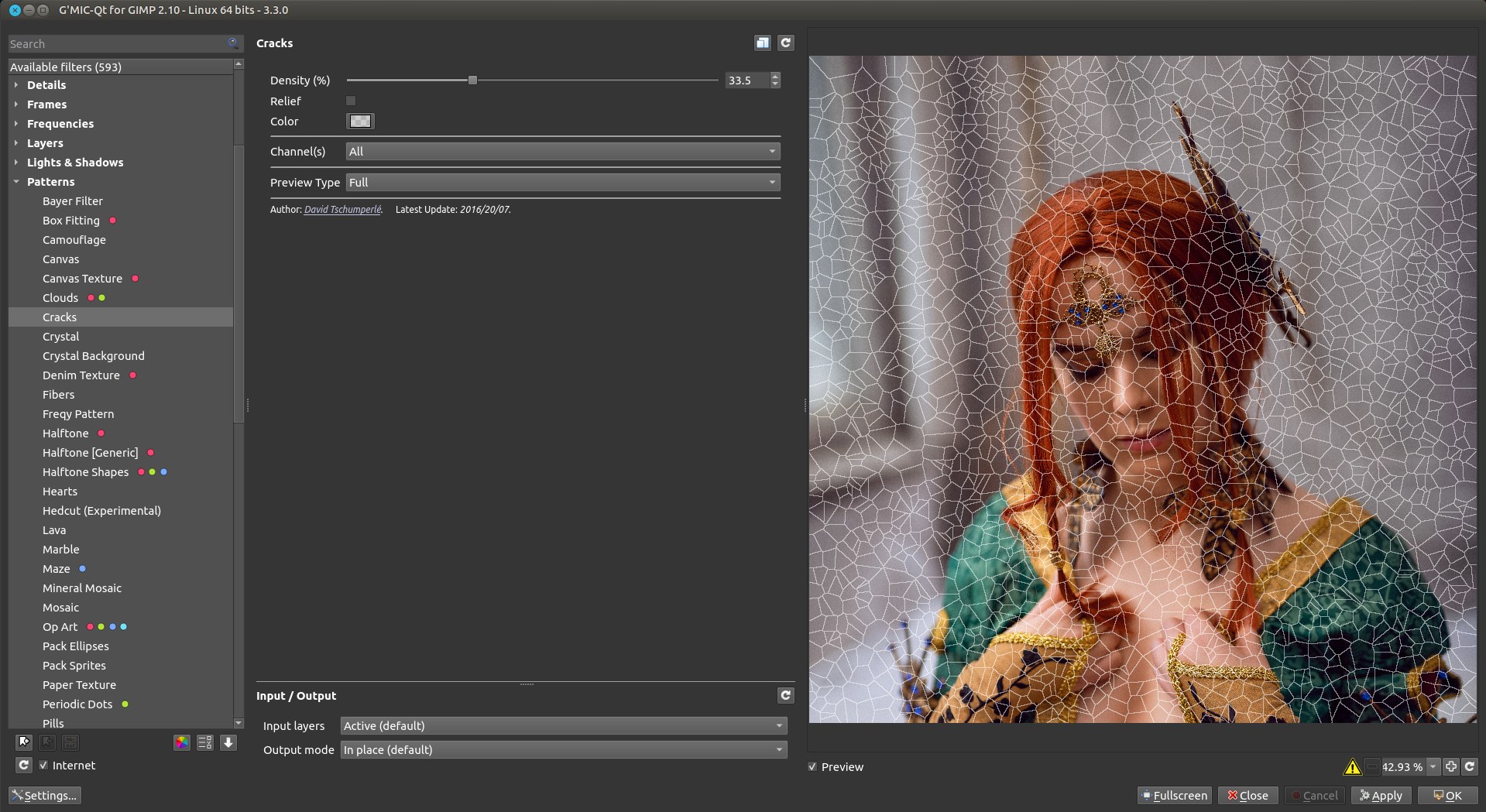The height and width of the screenshot is (812, 1486).
Task: Select the Bayer Filter filter
Action: [x=73, y=201]
